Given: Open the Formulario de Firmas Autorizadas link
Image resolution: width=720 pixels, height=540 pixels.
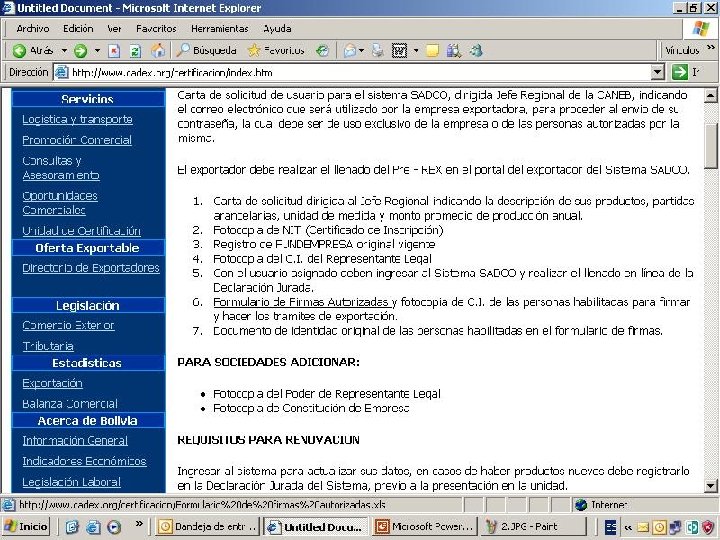Looking at the screenshot, I should click(x=302, y=302).
